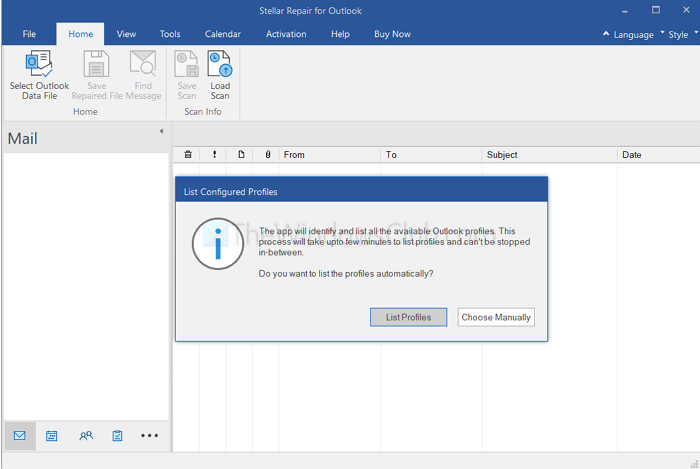Click the Choose Manually button
The height and width of the screenshot is (469, 700).
point(496,317)
